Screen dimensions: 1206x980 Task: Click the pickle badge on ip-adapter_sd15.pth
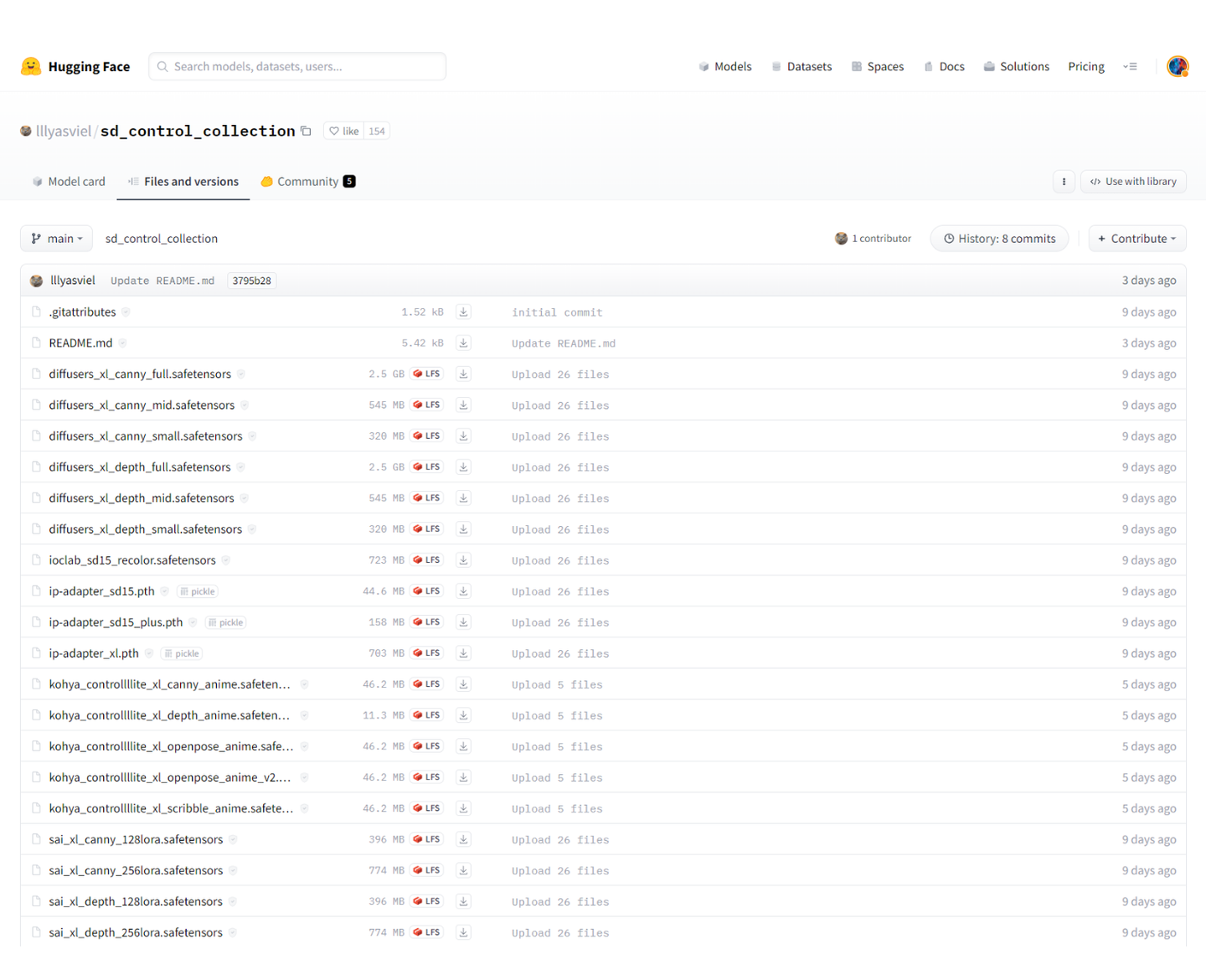(x=198, y=591)
